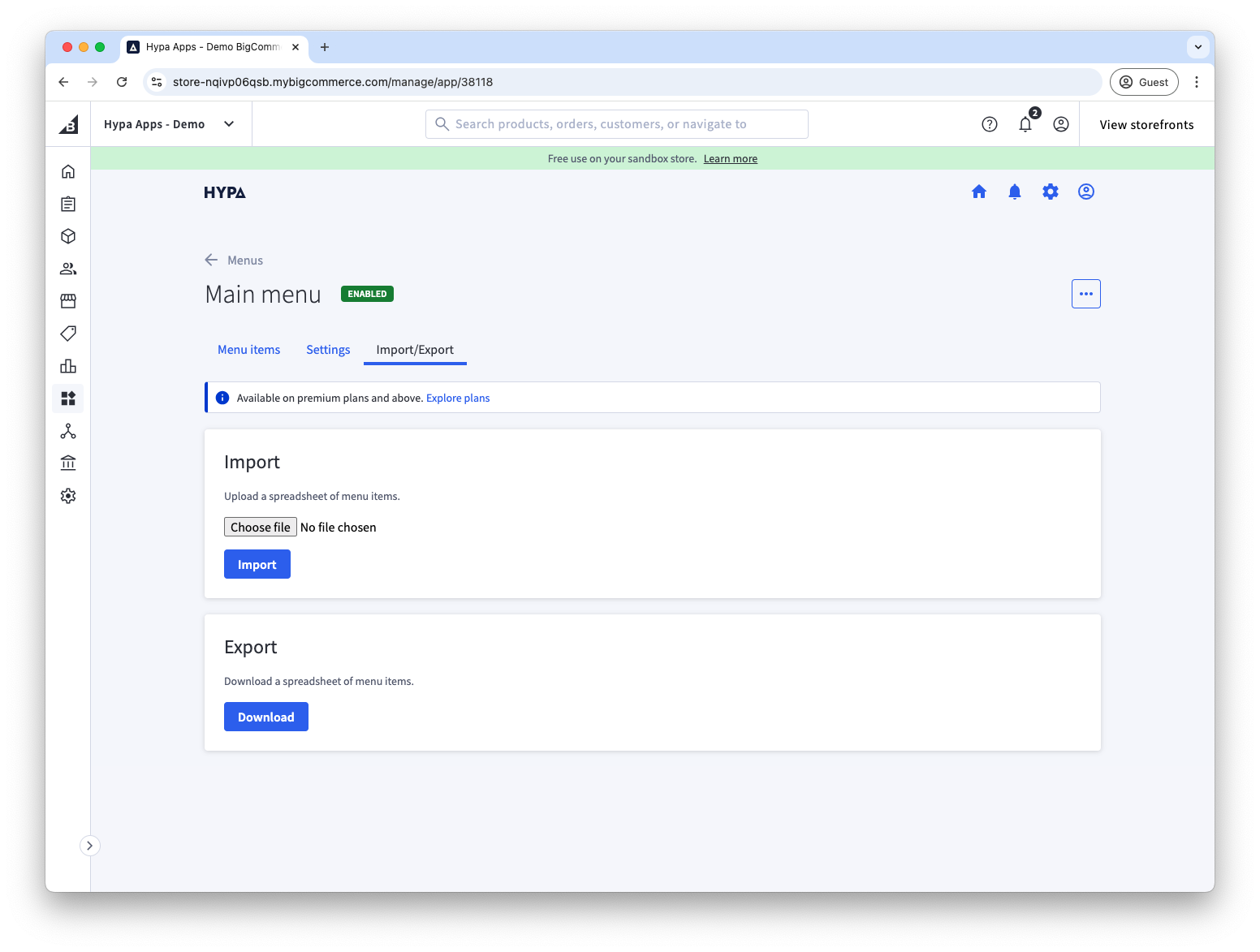
Task: Download the menu items spreadsheet
Action: point(266,717)
